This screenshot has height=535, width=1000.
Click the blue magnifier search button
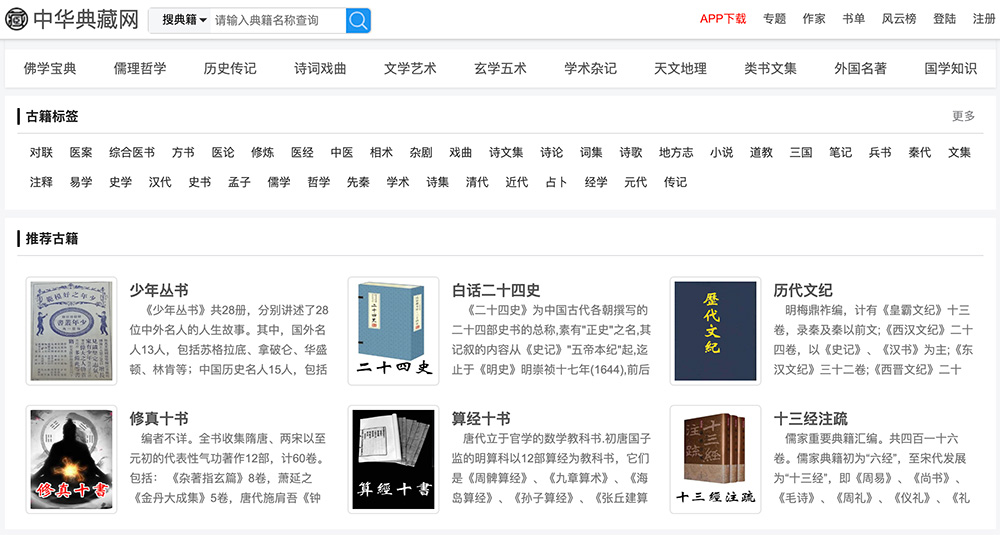tap(358, 20)
